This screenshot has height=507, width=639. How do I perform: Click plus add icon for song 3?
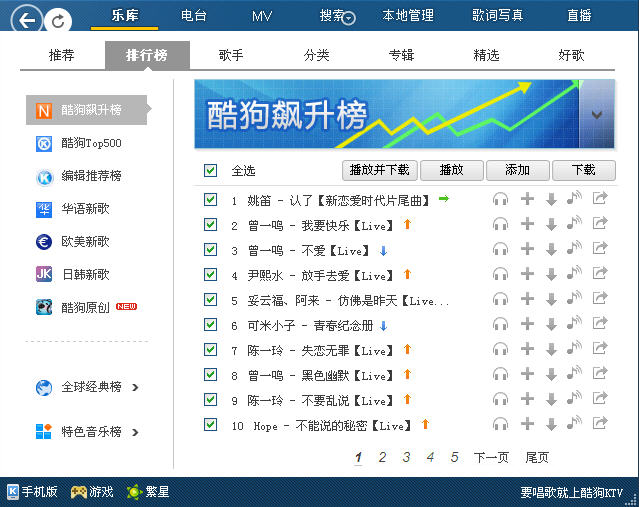(527, 250)
